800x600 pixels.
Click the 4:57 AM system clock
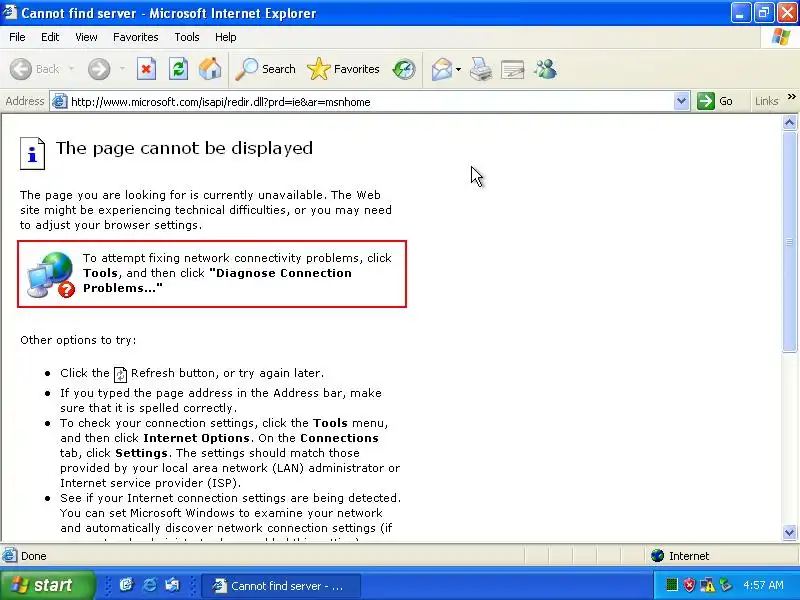(x=763, y=585)
